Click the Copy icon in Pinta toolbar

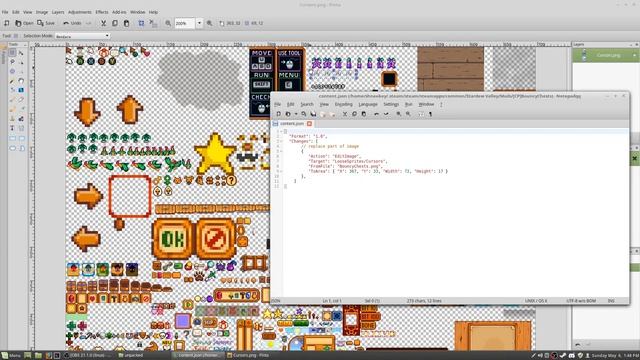click(x=115, y=23)
